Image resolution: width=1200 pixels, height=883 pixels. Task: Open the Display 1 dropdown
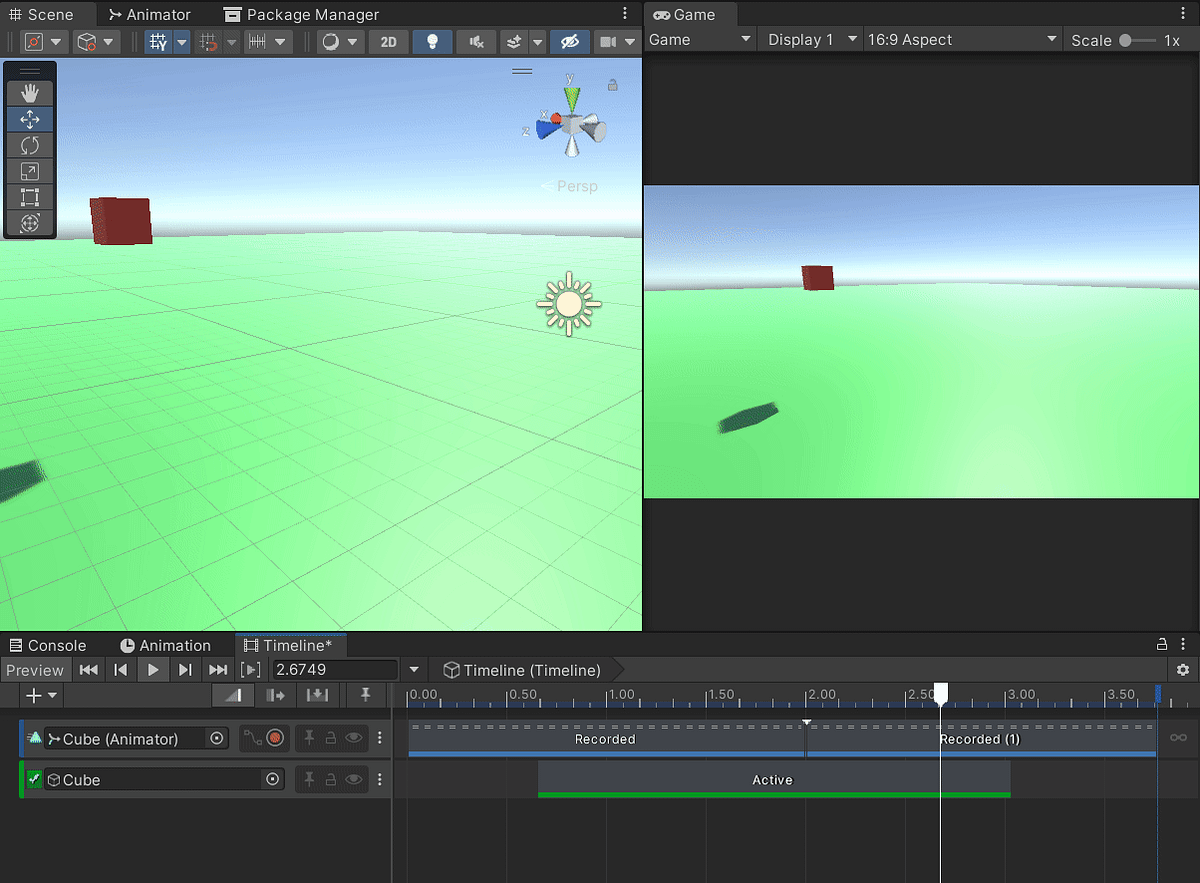(x=810, y=40)
